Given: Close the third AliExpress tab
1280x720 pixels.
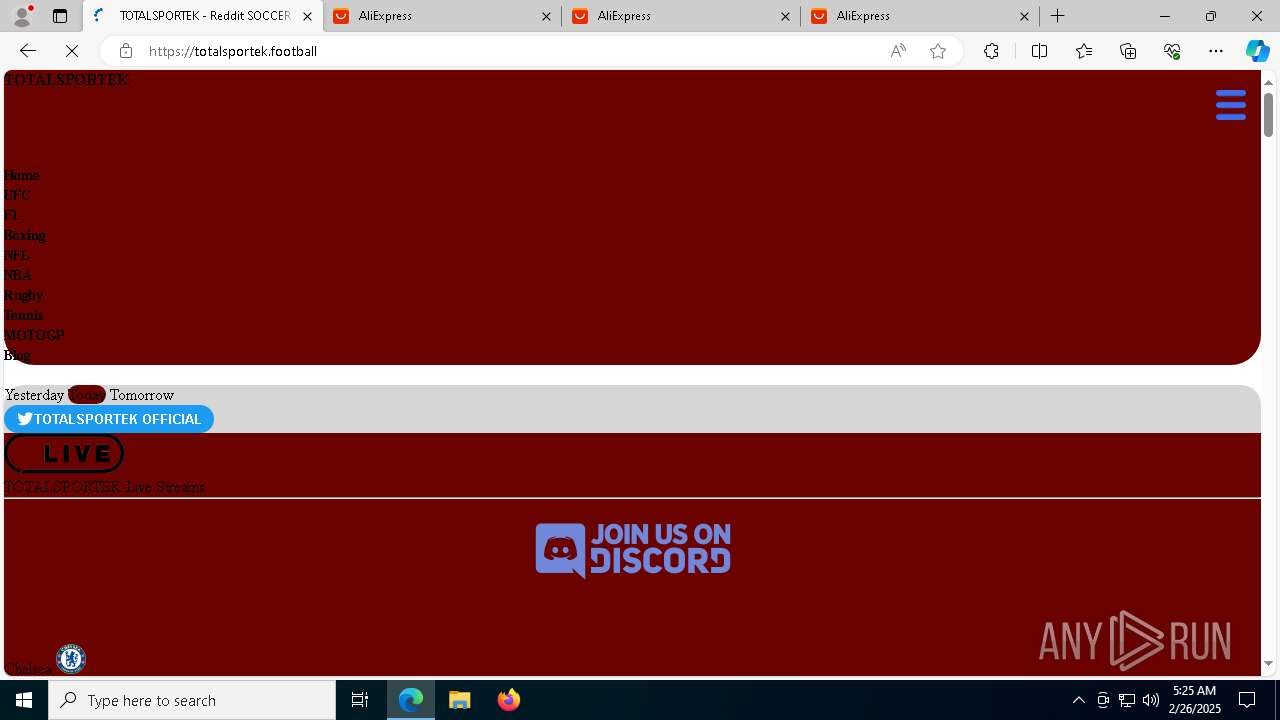Looking at the screenshot, I should [x=1024, y=16].
